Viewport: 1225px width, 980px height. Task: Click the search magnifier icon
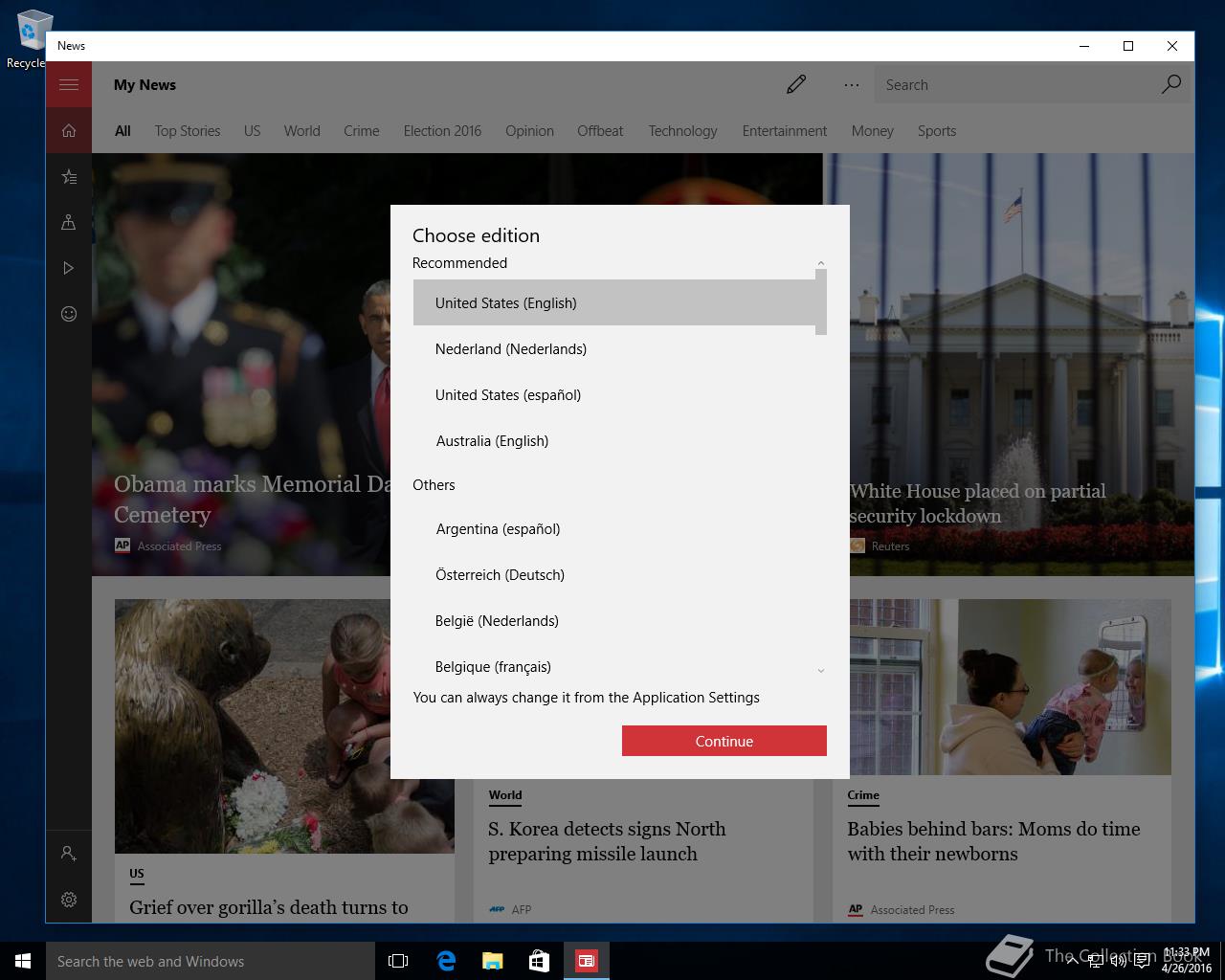[x=1171, y=85]
